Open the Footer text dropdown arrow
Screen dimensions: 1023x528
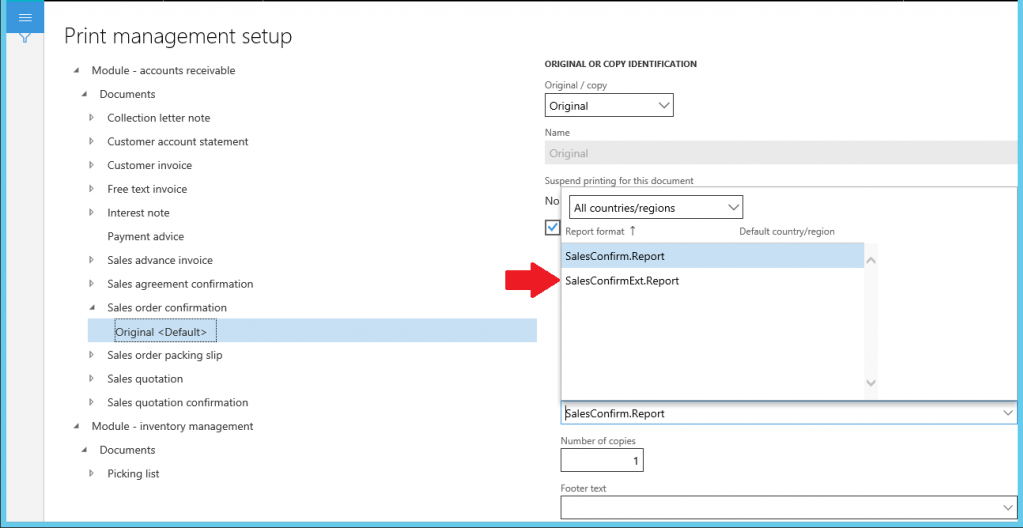click(x=1008, y=507)
